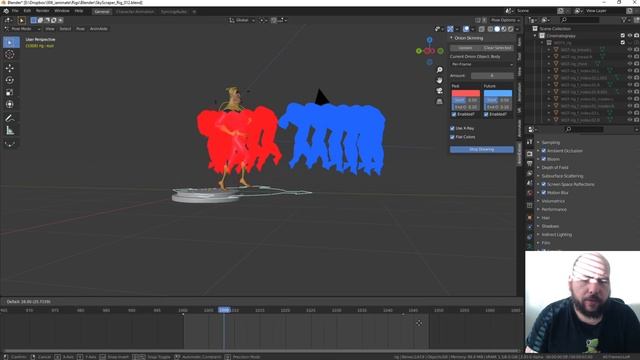This screenshot has height=360, width=640.
Task: Click the tweak select mode play icon
Action: coord(22,20)
